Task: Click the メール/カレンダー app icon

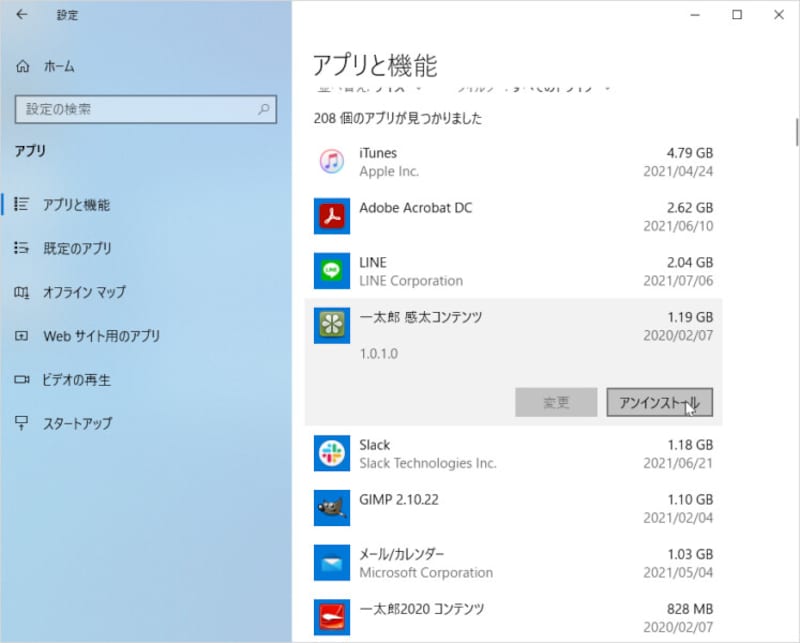Action: click(331, 562)
